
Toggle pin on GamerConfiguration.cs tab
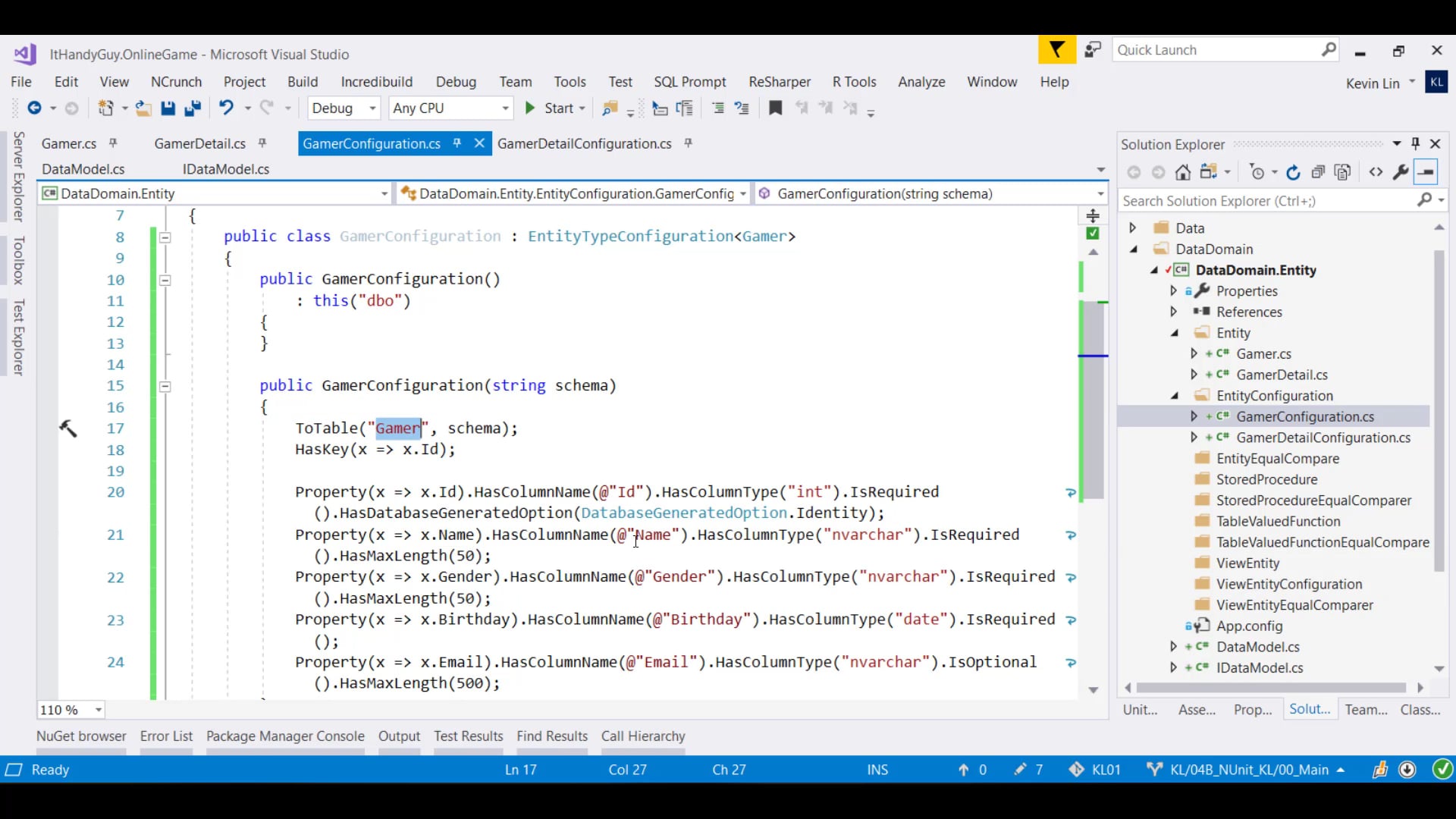coord(457,143)
